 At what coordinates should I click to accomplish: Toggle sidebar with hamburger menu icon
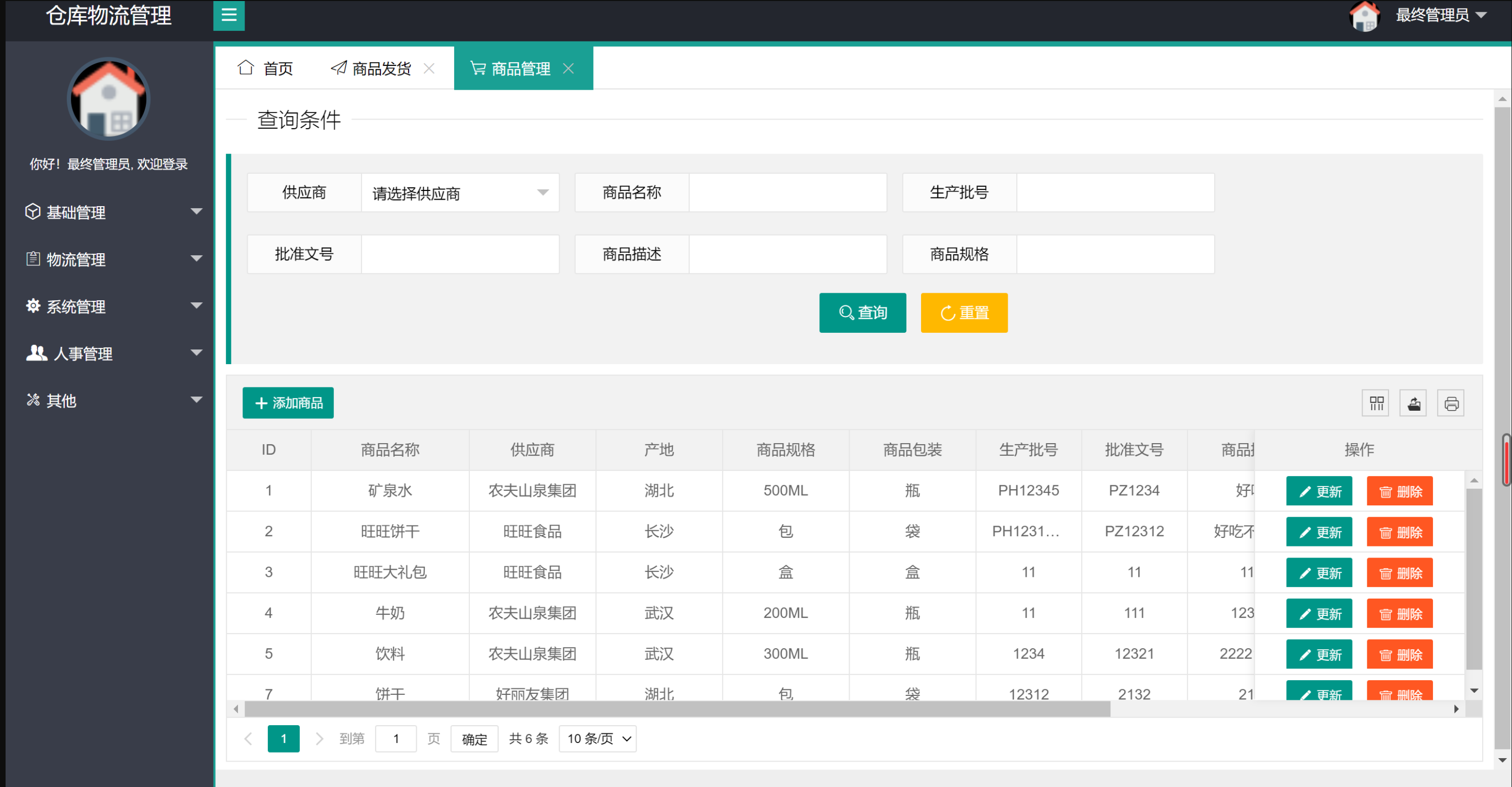click(228, 15)
